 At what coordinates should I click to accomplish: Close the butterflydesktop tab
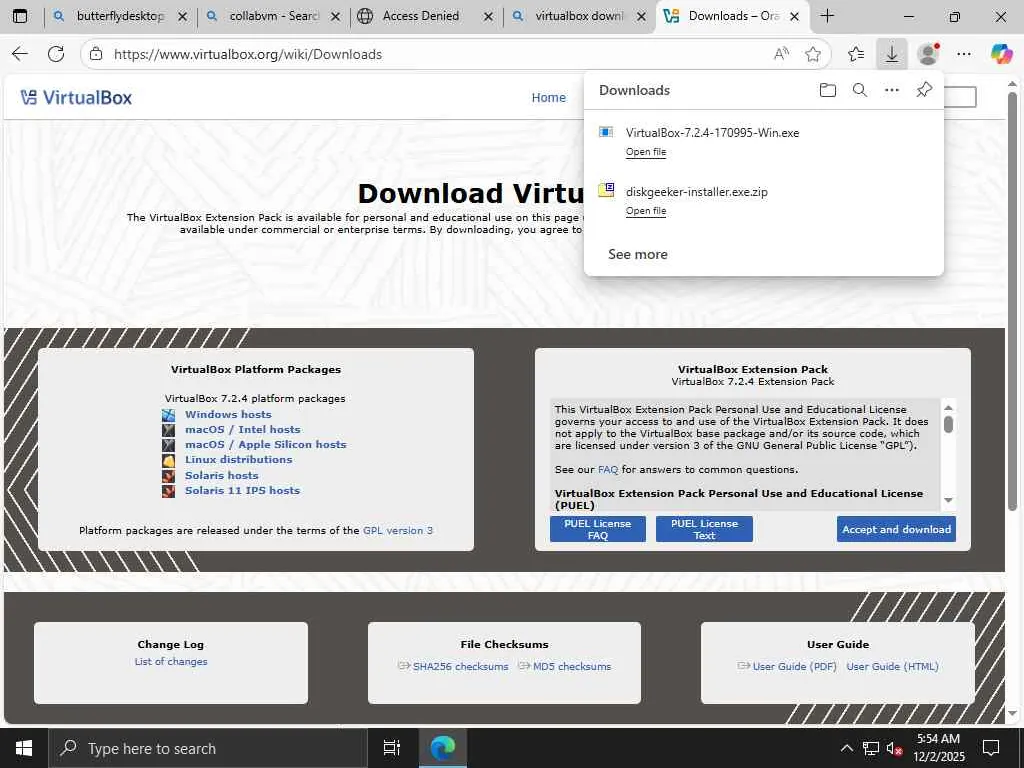(x=183, y=17)
